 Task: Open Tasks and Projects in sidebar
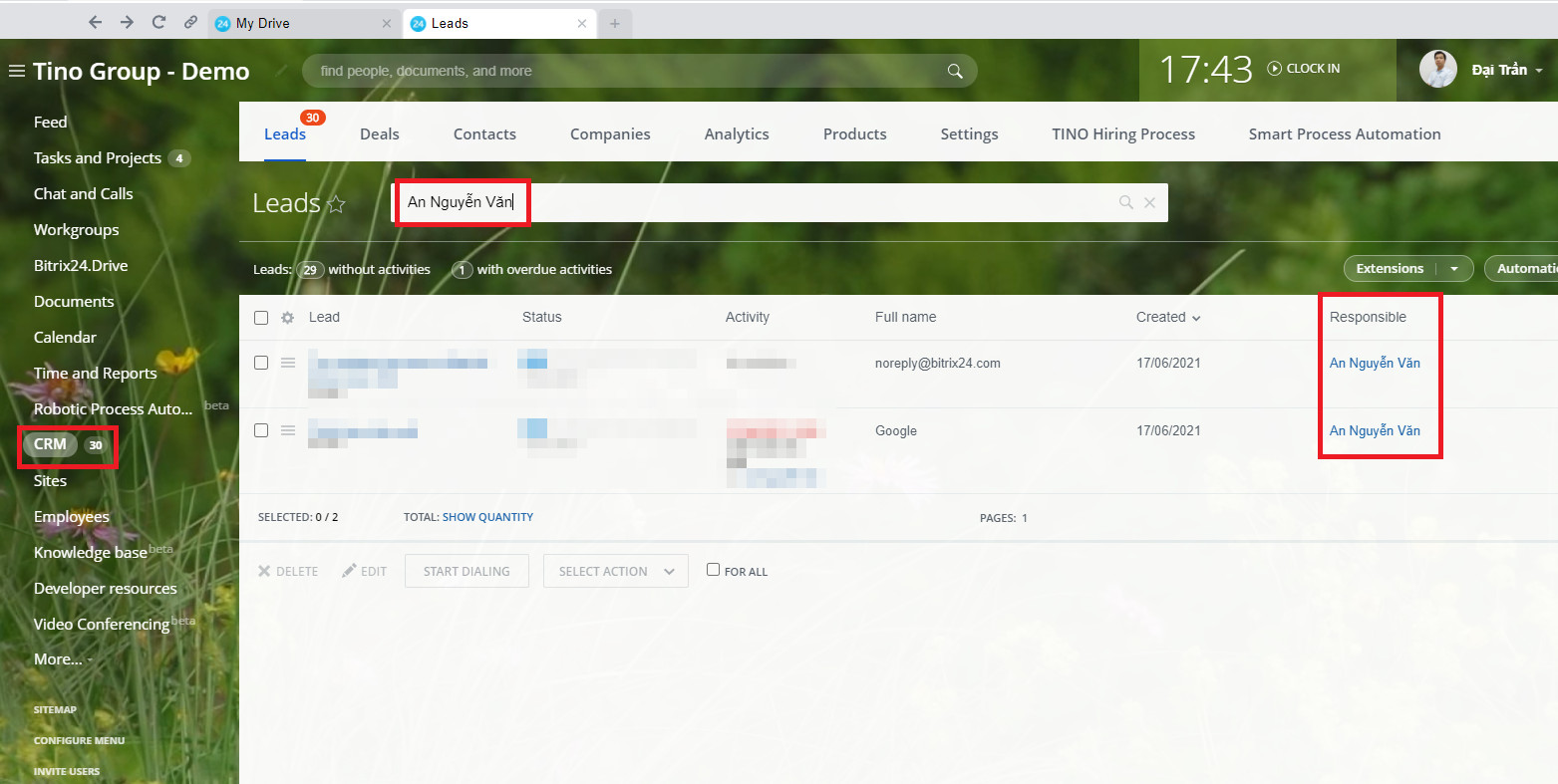[x=98, y=158]
